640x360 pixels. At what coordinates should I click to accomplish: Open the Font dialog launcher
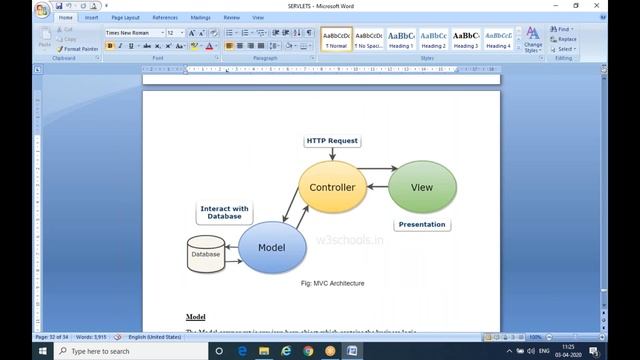point(217,58)
